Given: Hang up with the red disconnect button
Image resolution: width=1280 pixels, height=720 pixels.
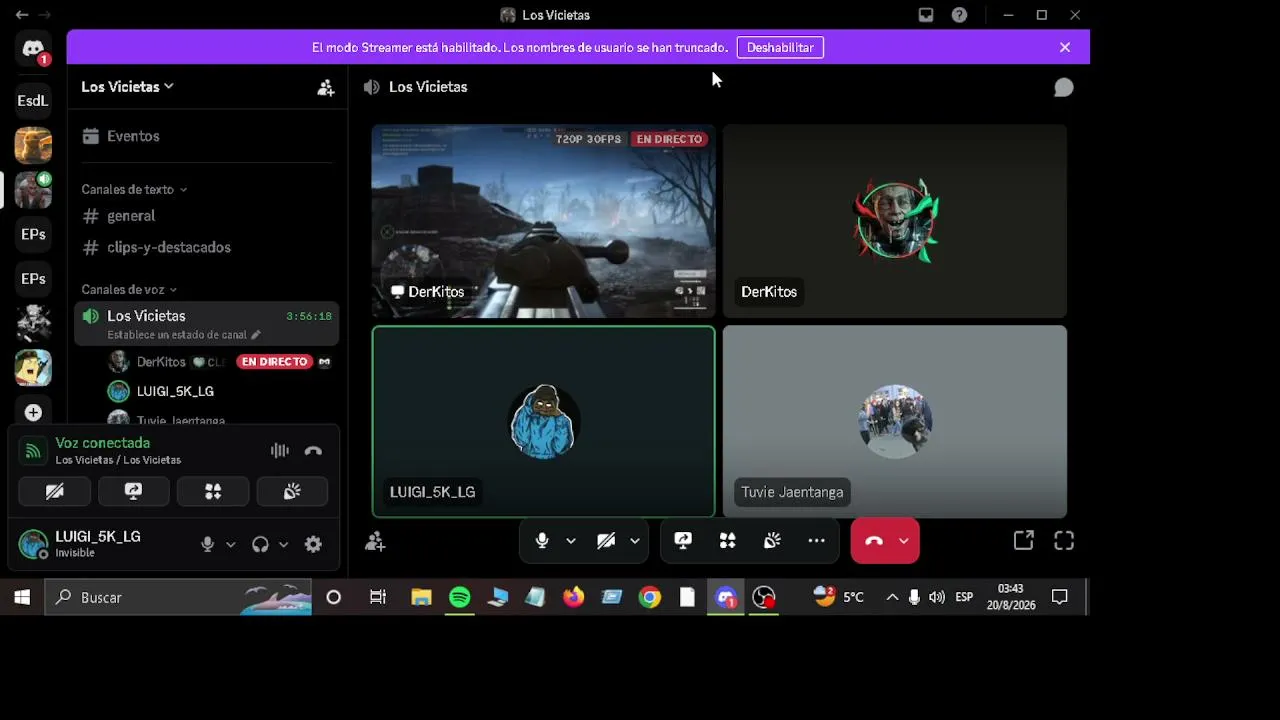Looking at the screenshot, I should tap(873, 541).
